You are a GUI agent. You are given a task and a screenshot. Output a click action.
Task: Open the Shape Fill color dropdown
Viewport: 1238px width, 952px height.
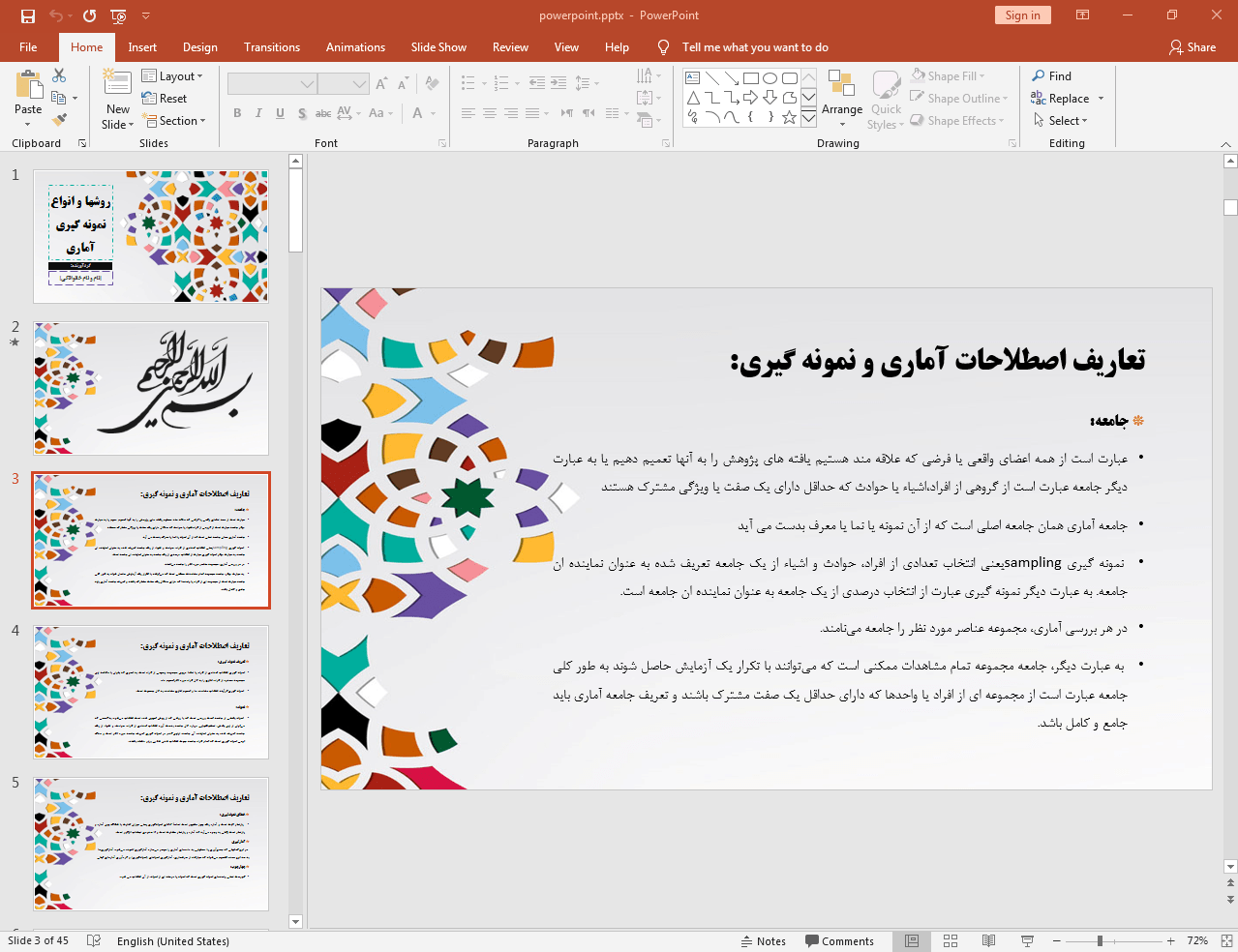[981, 75]
